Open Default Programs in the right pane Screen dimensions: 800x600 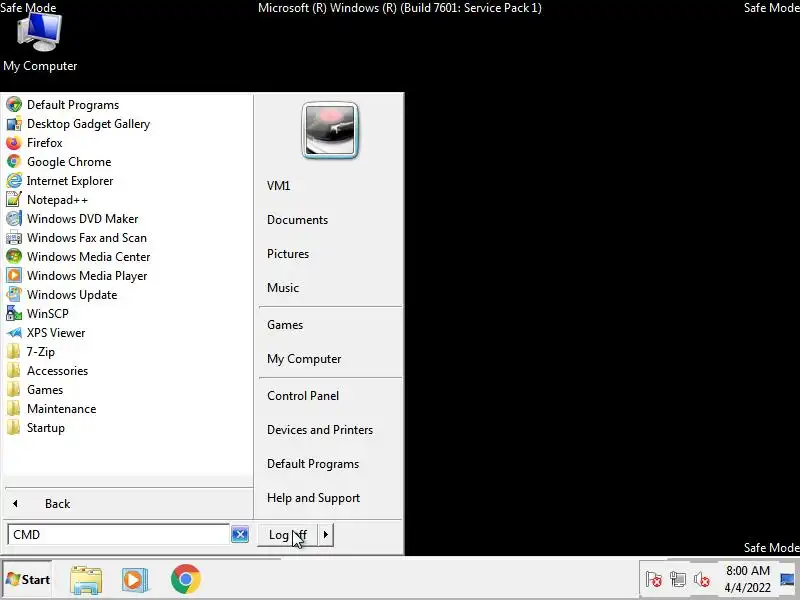[313, 464]
